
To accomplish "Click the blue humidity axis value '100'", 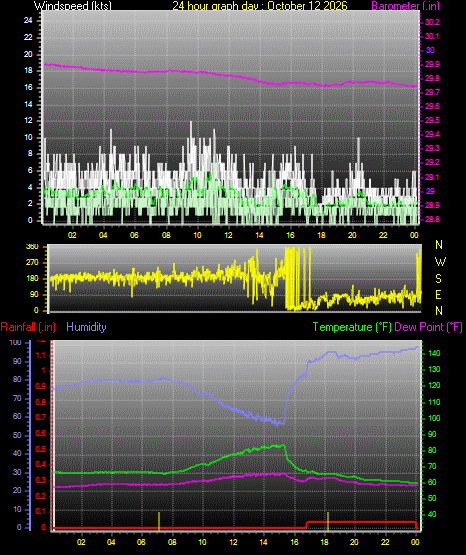I will point(16,343).
